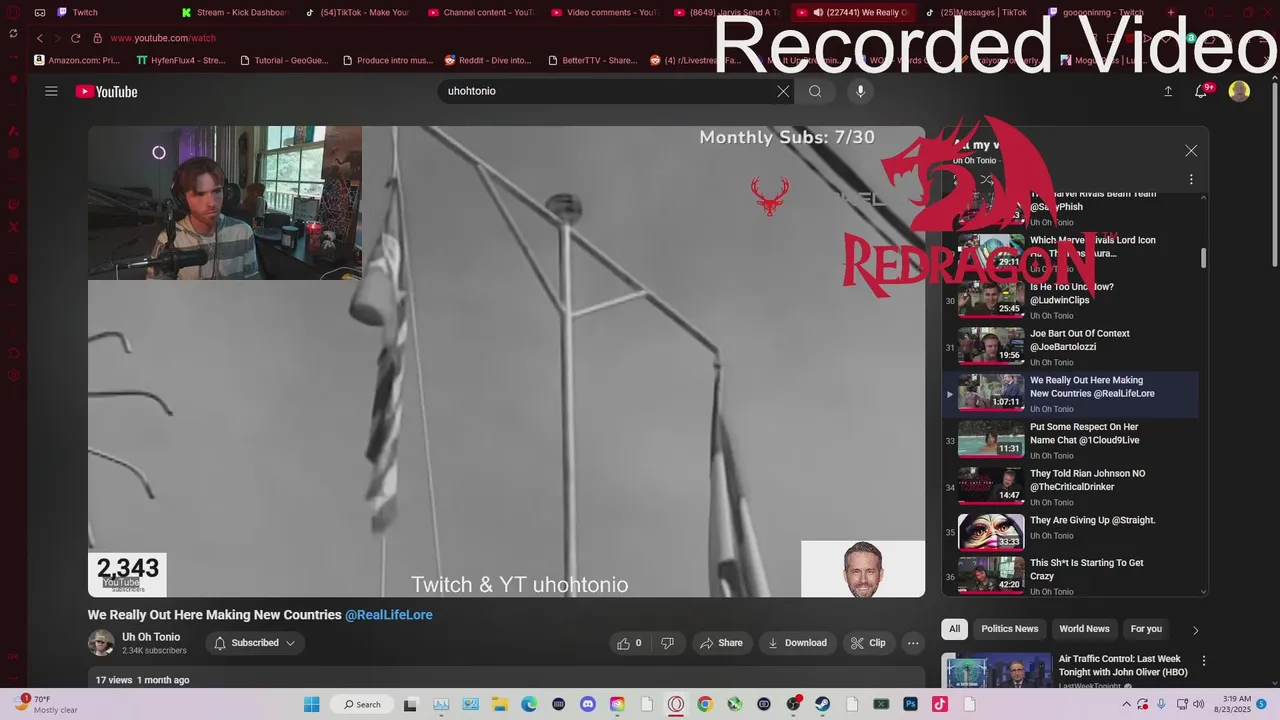Show hidden system tray icons chevron
1280x720 pixels.
[1127, 704]
